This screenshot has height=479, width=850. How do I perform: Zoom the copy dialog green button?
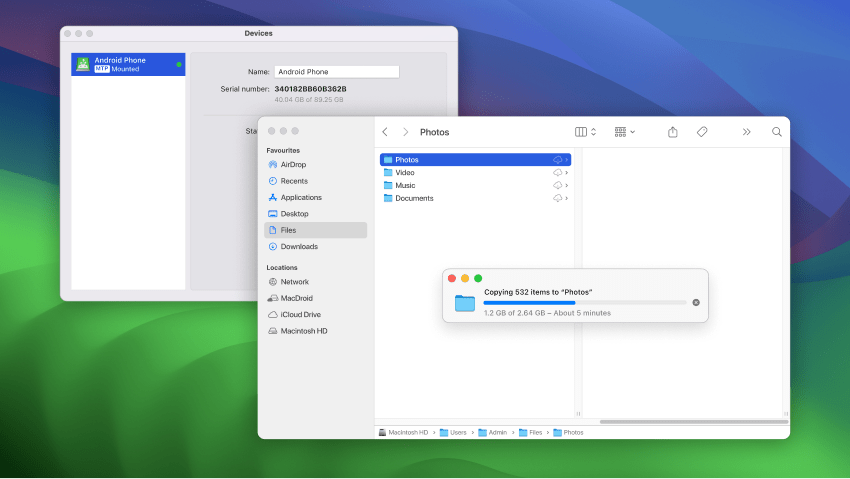[478, 278]
